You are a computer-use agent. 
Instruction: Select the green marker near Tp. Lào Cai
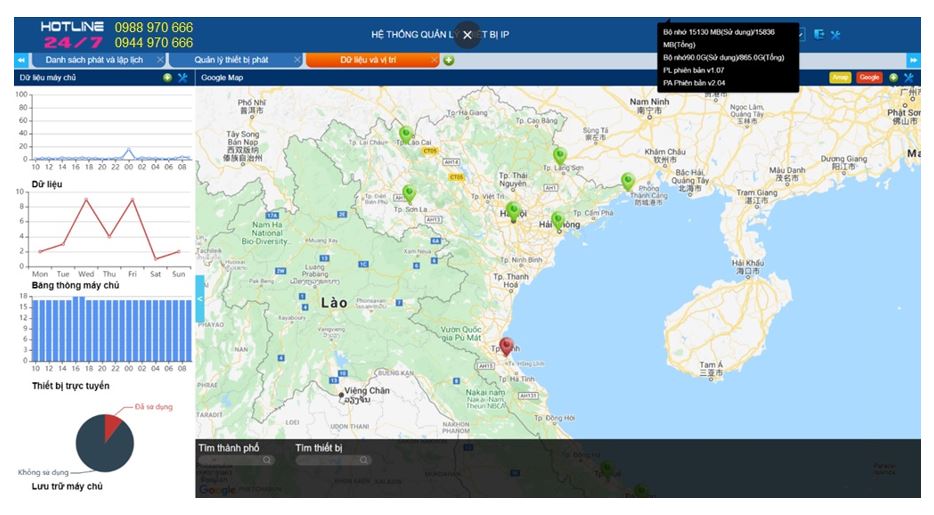click(x=405, y=133)
